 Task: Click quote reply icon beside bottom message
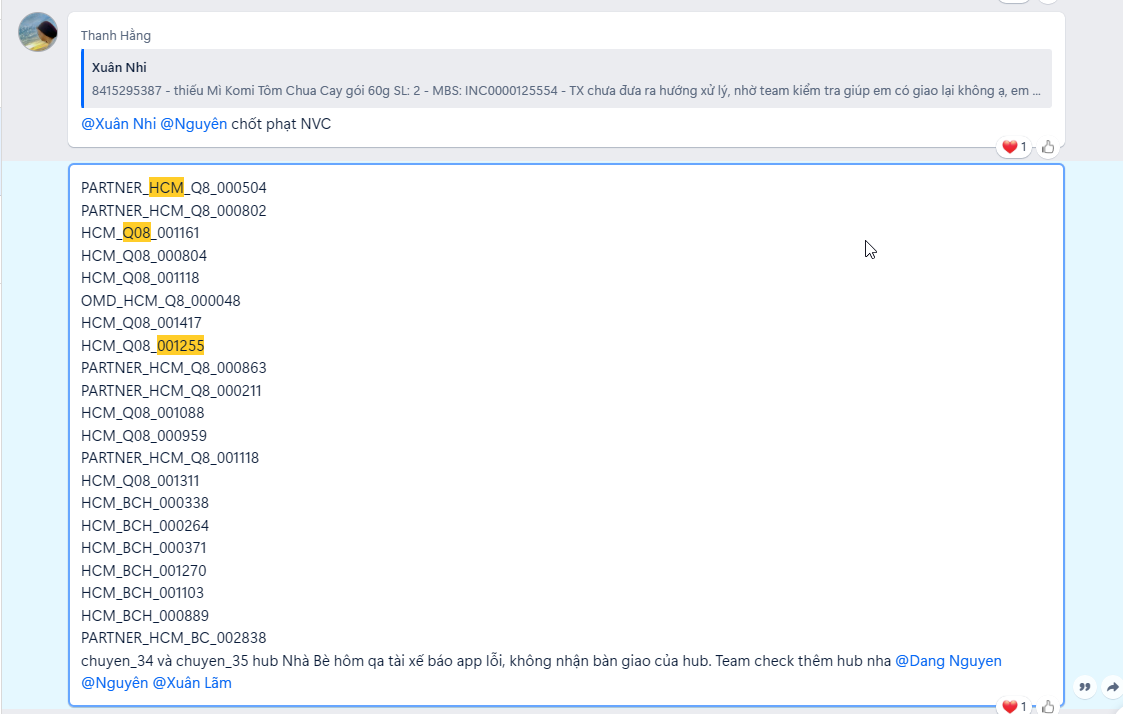(1084, 688)
